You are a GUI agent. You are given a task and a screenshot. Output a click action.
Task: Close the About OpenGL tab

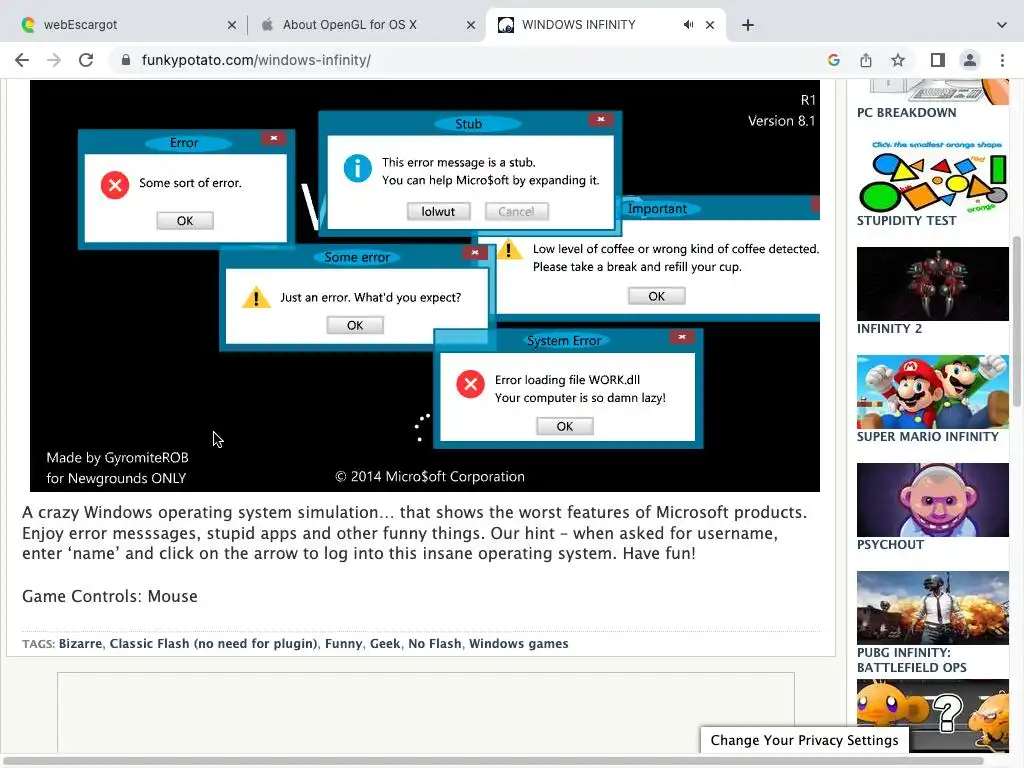pos(471,25)
